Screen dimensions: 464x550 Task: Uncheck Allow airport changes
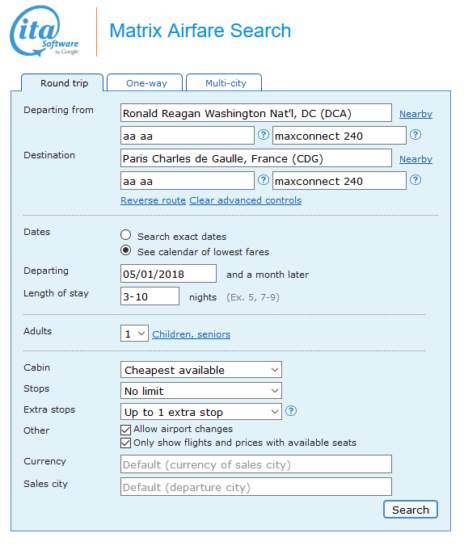coord(126,430)
